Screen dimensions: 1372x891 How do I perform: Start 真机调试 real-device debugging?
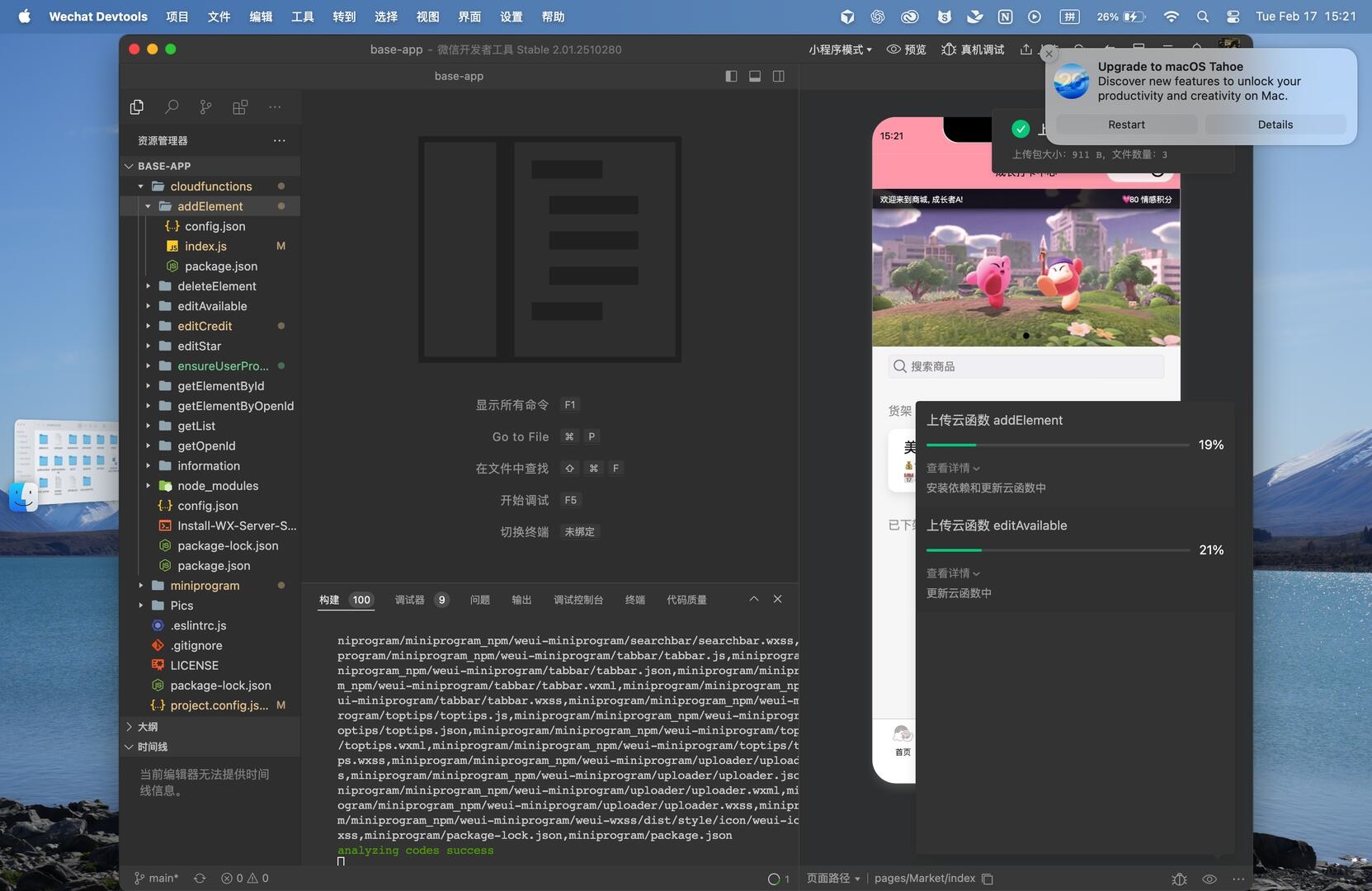(973, 49)
